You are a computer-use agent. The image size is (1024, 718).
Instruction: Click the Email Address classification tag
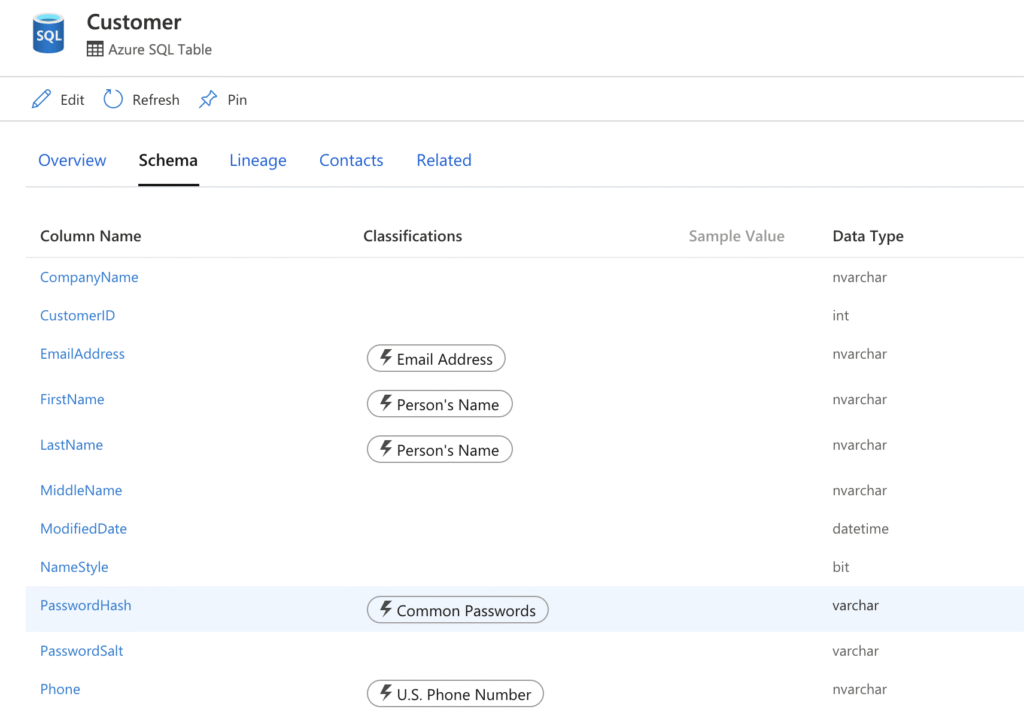click(436, 359)
